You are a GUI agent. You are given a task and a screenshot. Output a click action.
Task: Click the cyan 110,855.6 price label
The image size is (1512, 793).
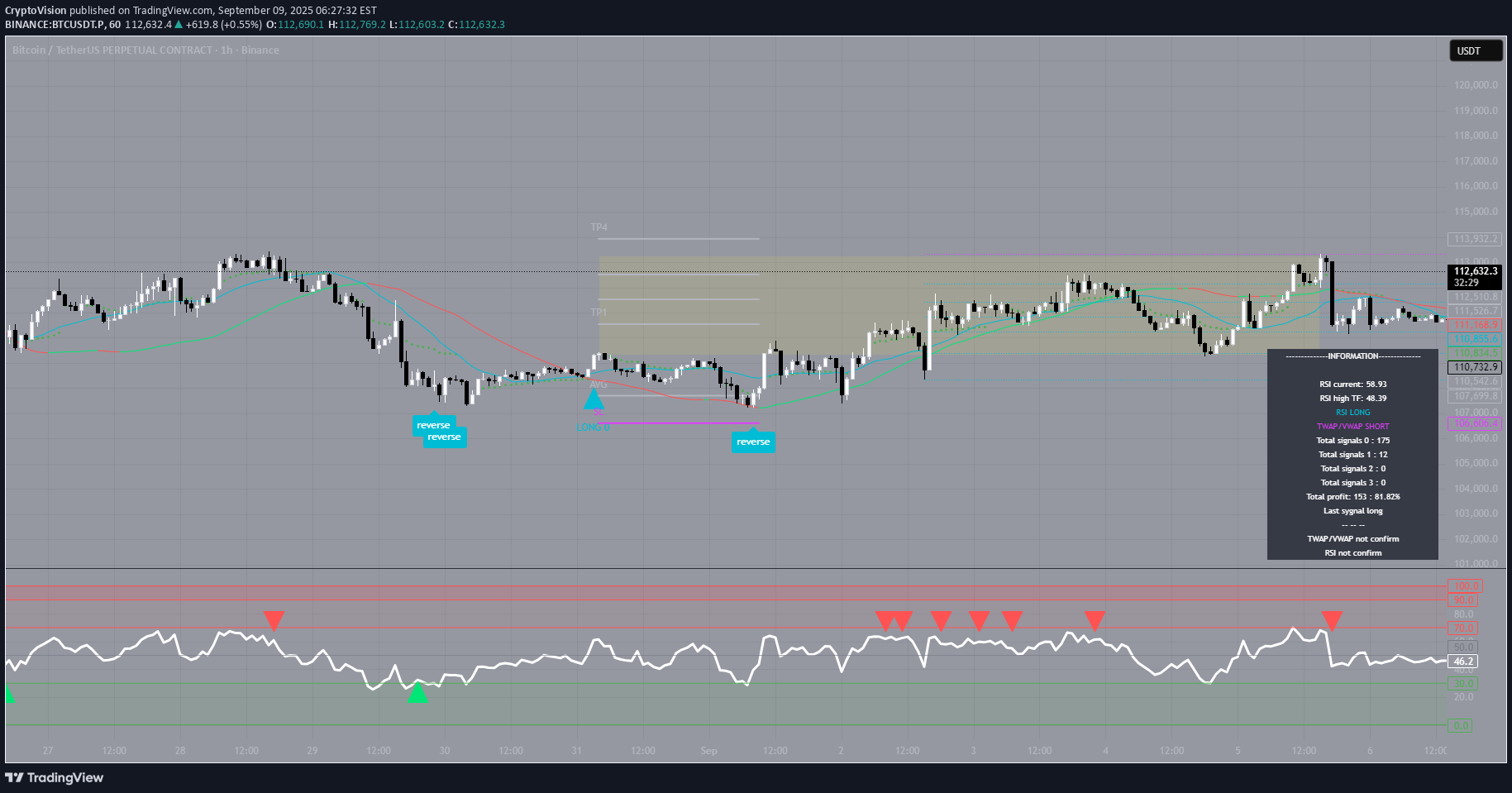pos(1476,339)
